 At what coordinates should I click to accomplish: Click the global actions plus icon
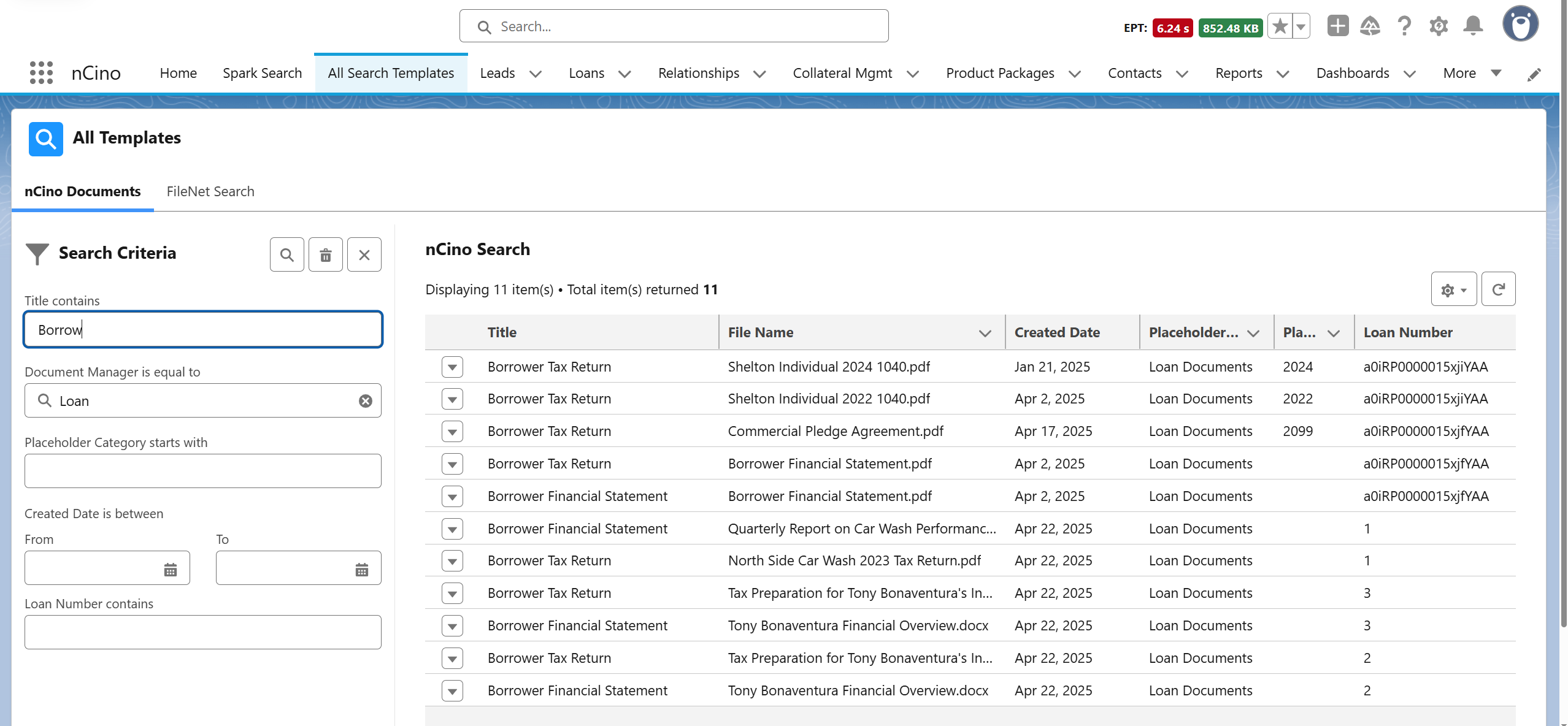pyautogui.click(x=1337, y=26)
